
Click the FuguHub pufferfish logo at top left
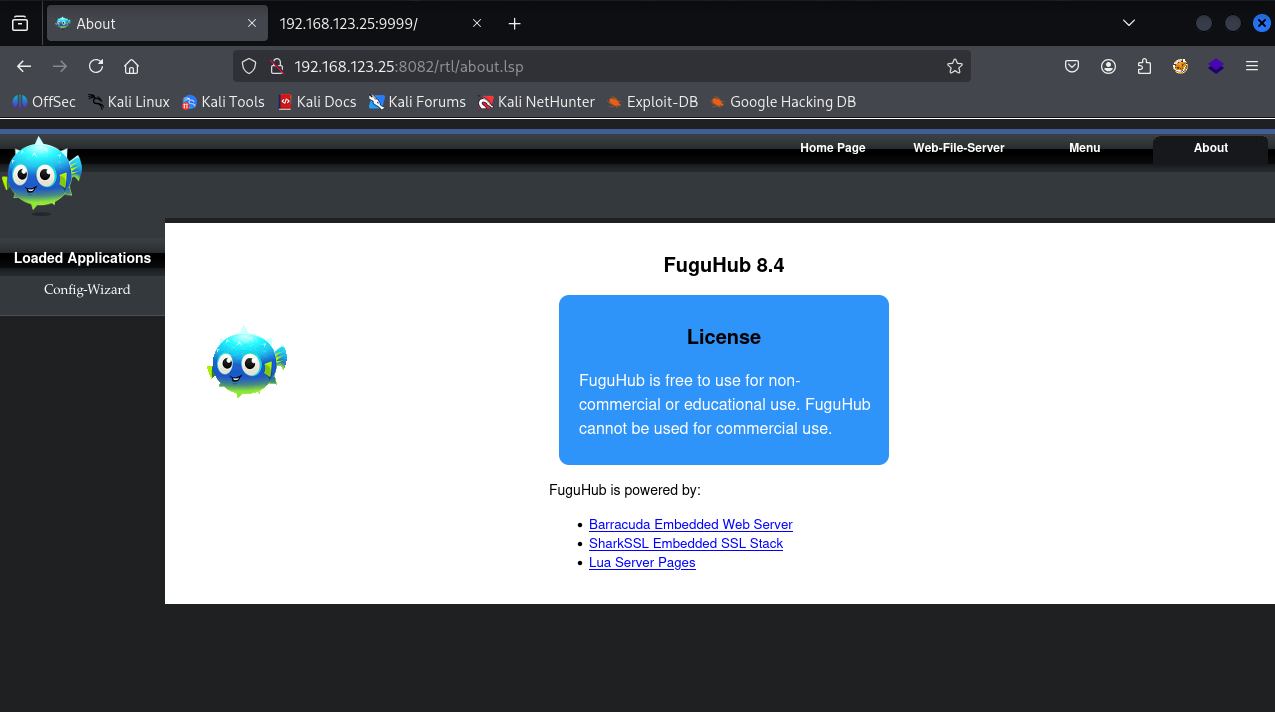click(41, 175)
